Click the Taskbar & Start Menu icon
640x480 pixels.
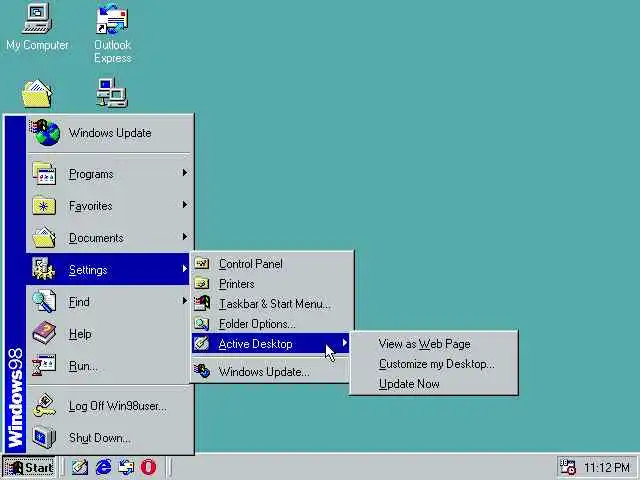pyautogui.click(x=202, y=303)
